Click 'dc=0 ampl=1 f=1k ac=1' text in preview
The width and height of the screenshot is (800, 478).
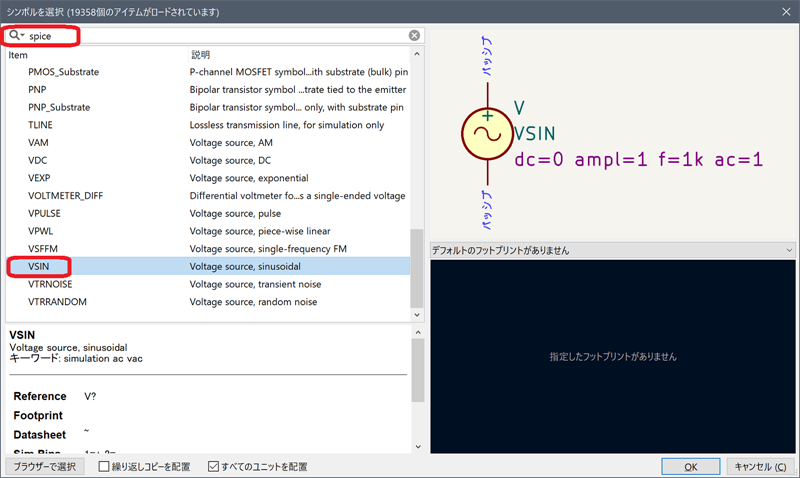point(638,160)
